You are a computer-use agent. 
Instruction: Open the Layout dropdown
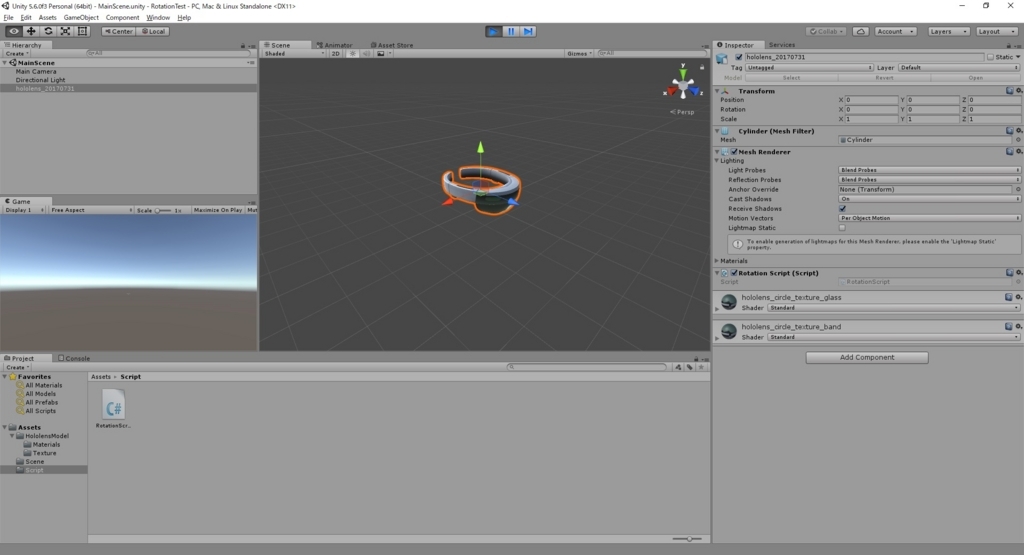point(997,31)
